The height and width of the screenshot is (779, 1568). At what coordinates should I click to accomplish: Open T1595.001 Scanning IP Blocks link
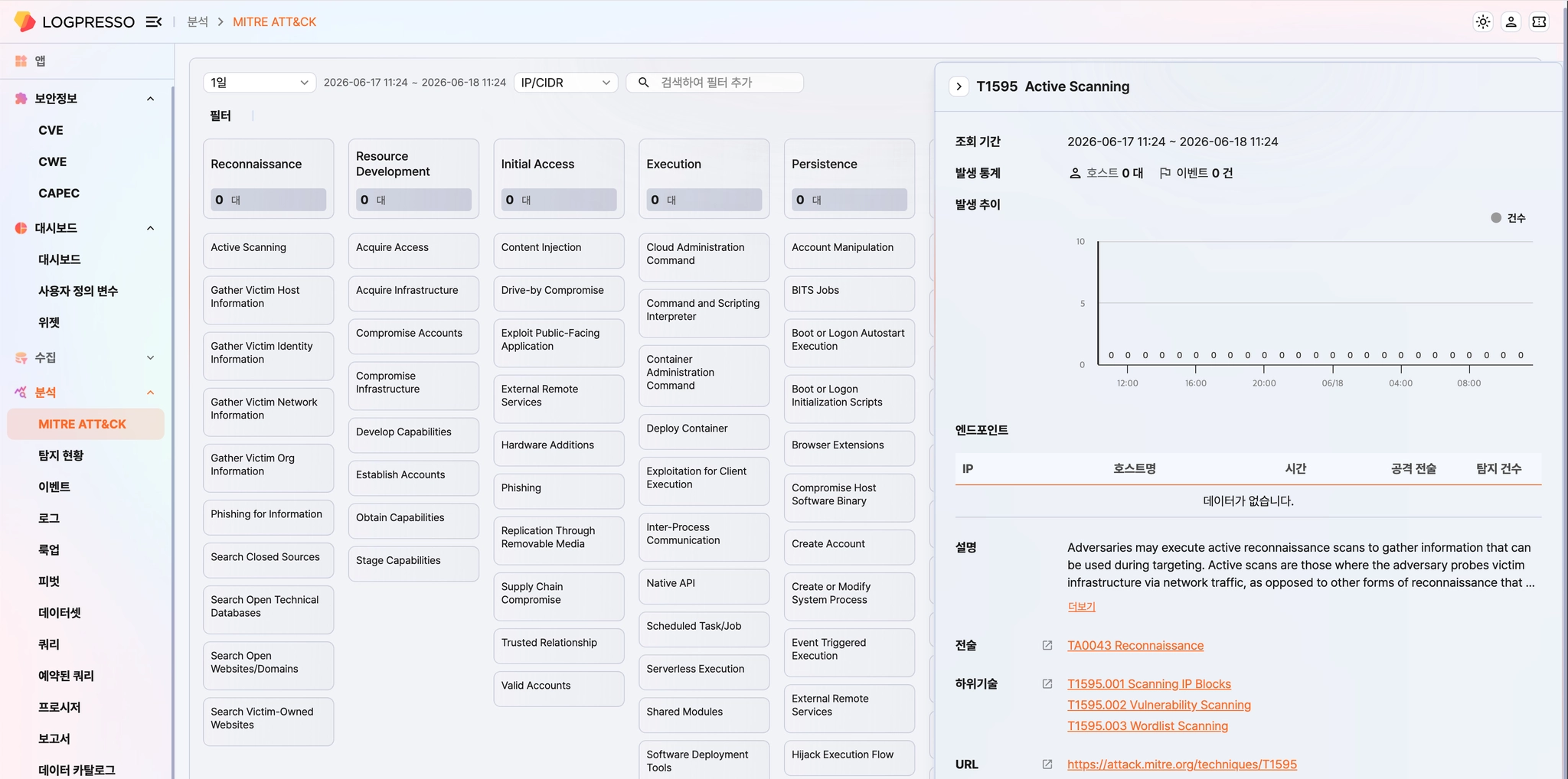1149,684
